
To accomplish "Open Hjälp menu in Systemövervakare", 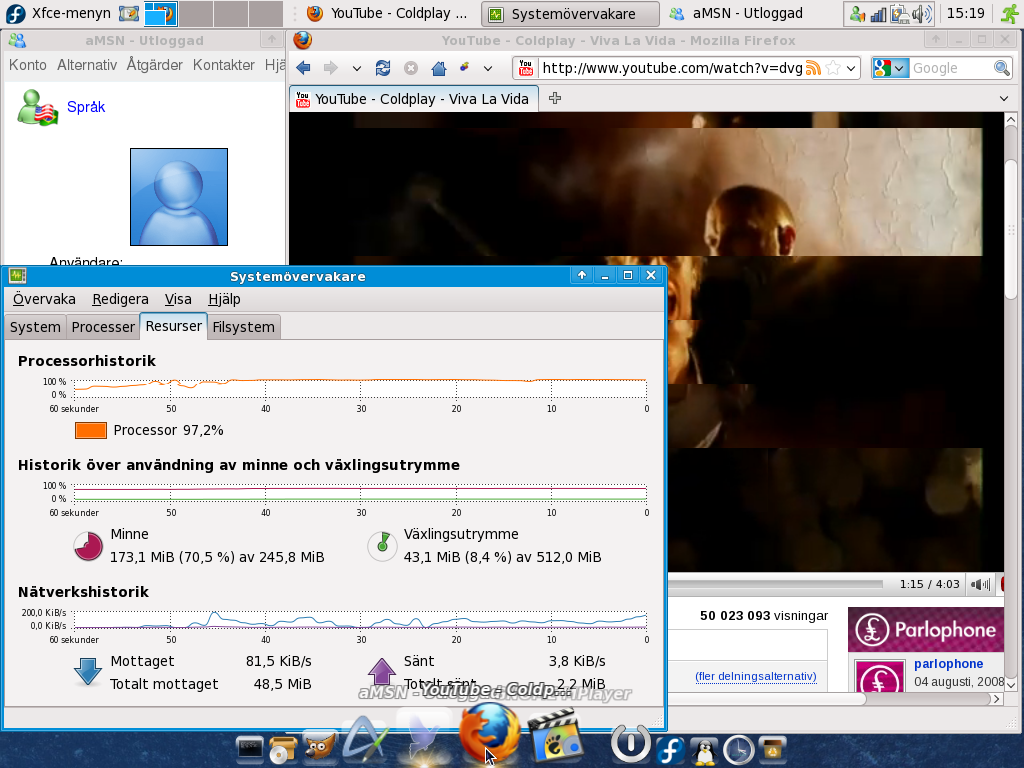I will click(224, 299).
